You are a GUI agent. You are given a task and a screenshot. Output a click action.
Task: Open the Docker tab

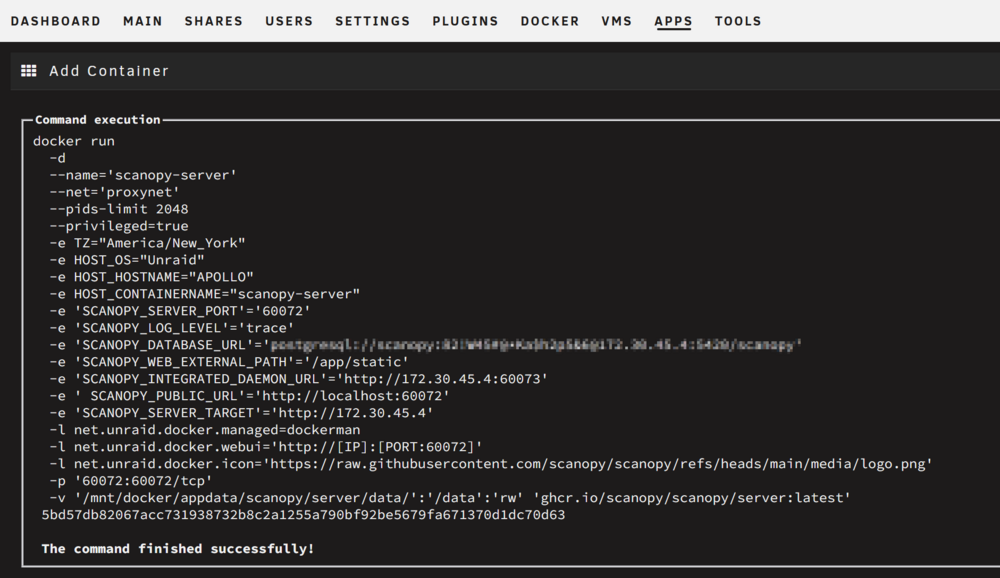pyautogui.click(x=550, y=21)
